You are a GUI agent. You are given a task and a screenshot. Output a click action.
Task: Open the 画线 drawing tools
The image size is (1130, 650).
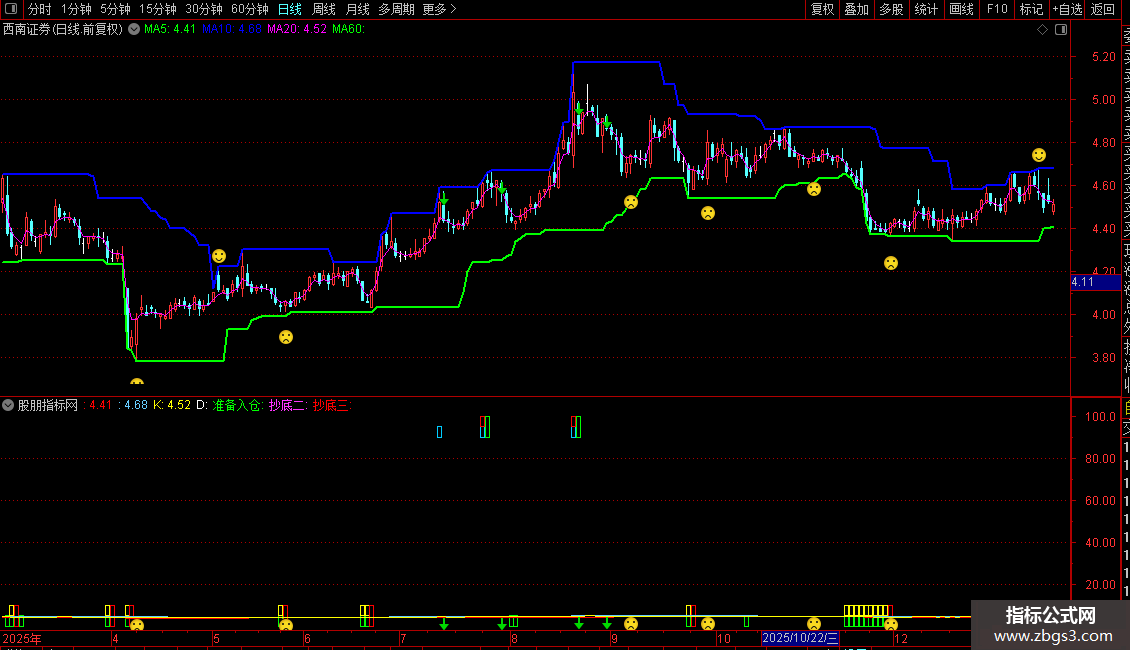(961, 9)
